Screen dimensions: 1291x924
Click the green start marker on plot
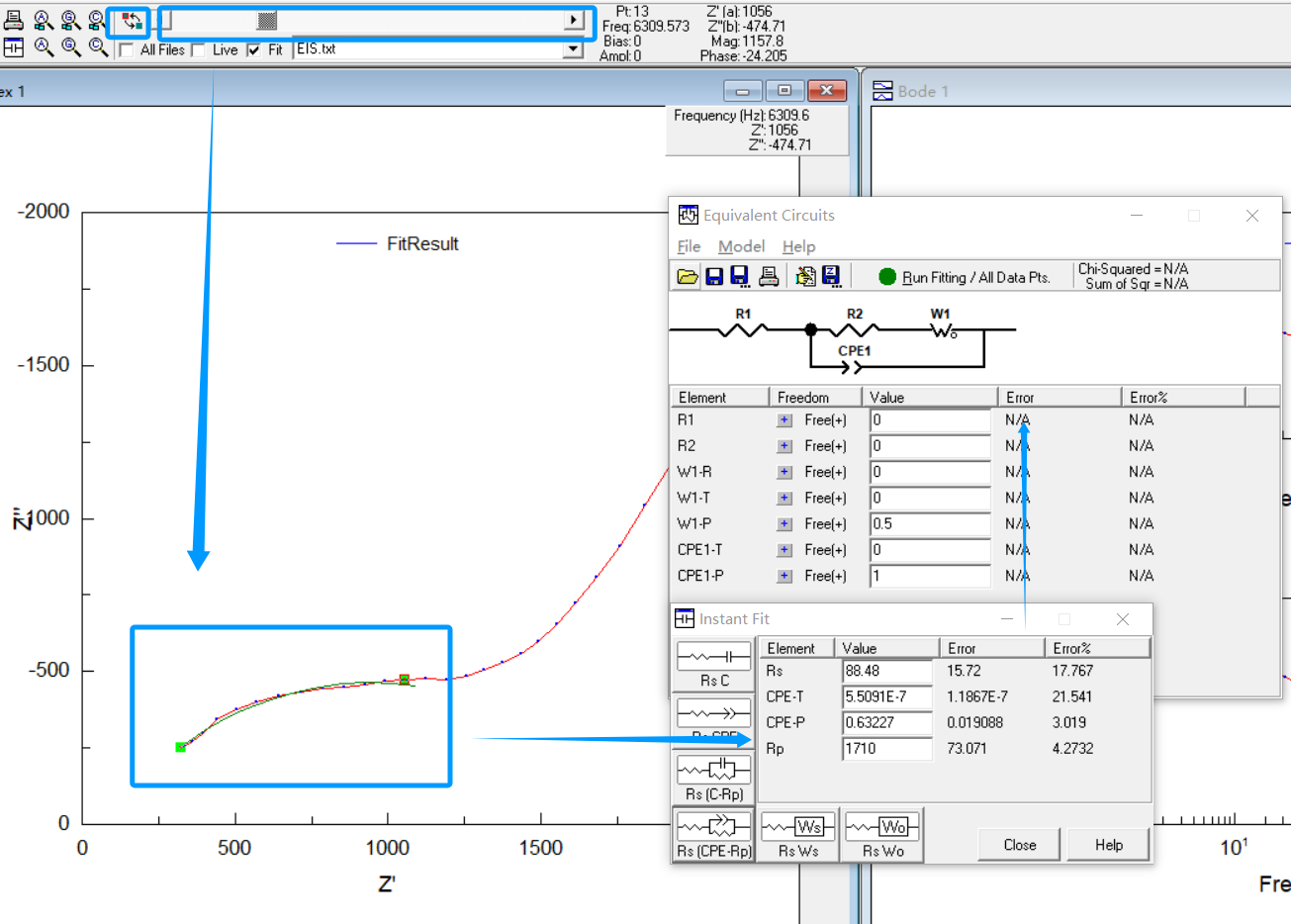[x=180, y=747]
